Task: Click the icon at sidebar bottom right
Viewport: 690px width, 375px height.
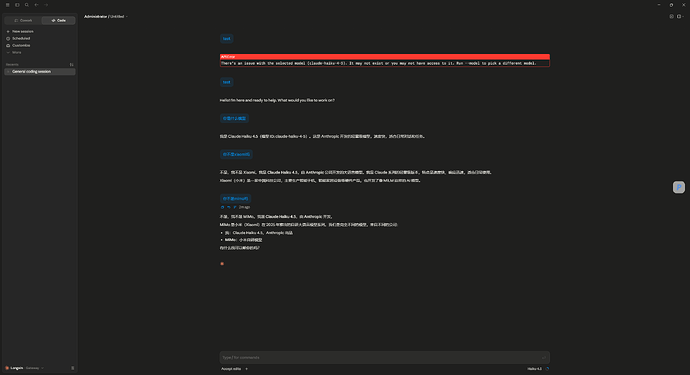Action: pyautogui.click(x=73, y=368)
